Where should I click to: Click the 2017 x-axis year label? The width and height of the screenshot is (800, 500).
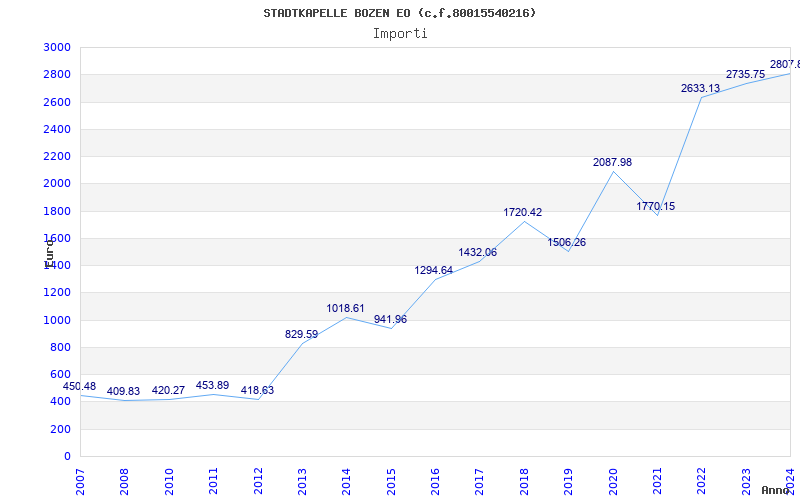coord(480,482)
